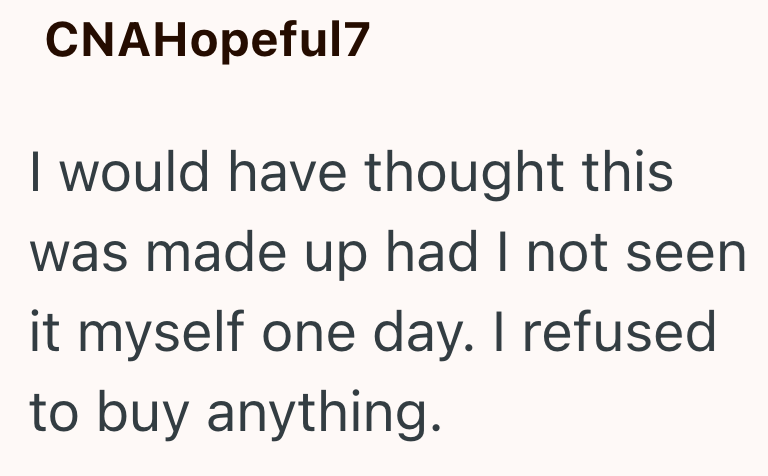
Task: Open the CNAHopeful7 user profile
Action: 208,41
